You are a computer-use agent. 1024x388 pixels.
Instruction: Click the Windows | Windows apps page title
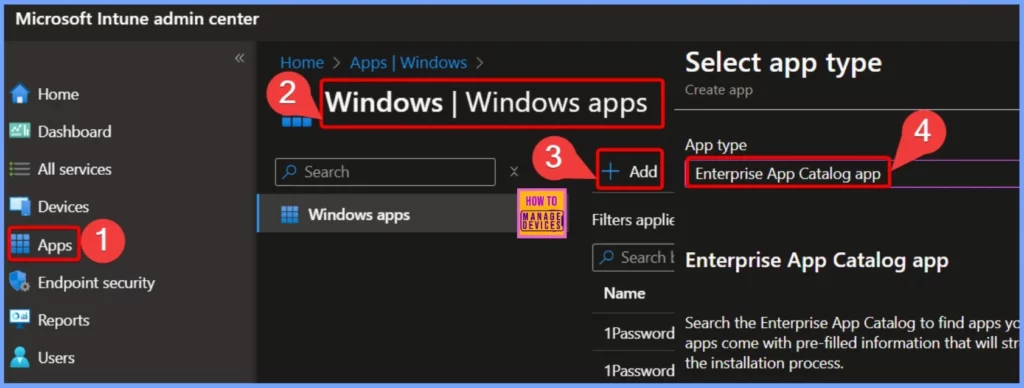click(487, 103)
